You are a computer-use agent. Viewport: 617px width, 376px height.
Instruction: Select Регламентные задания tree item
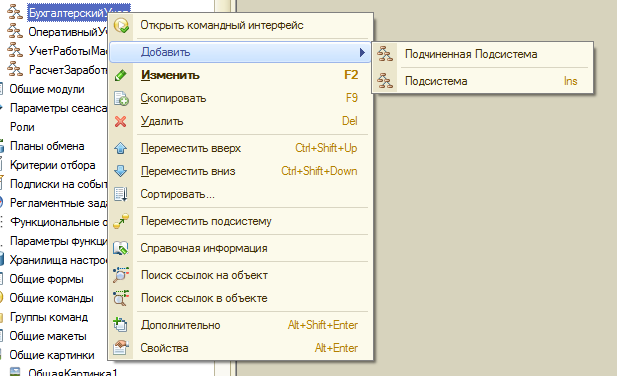pos(58,203)
